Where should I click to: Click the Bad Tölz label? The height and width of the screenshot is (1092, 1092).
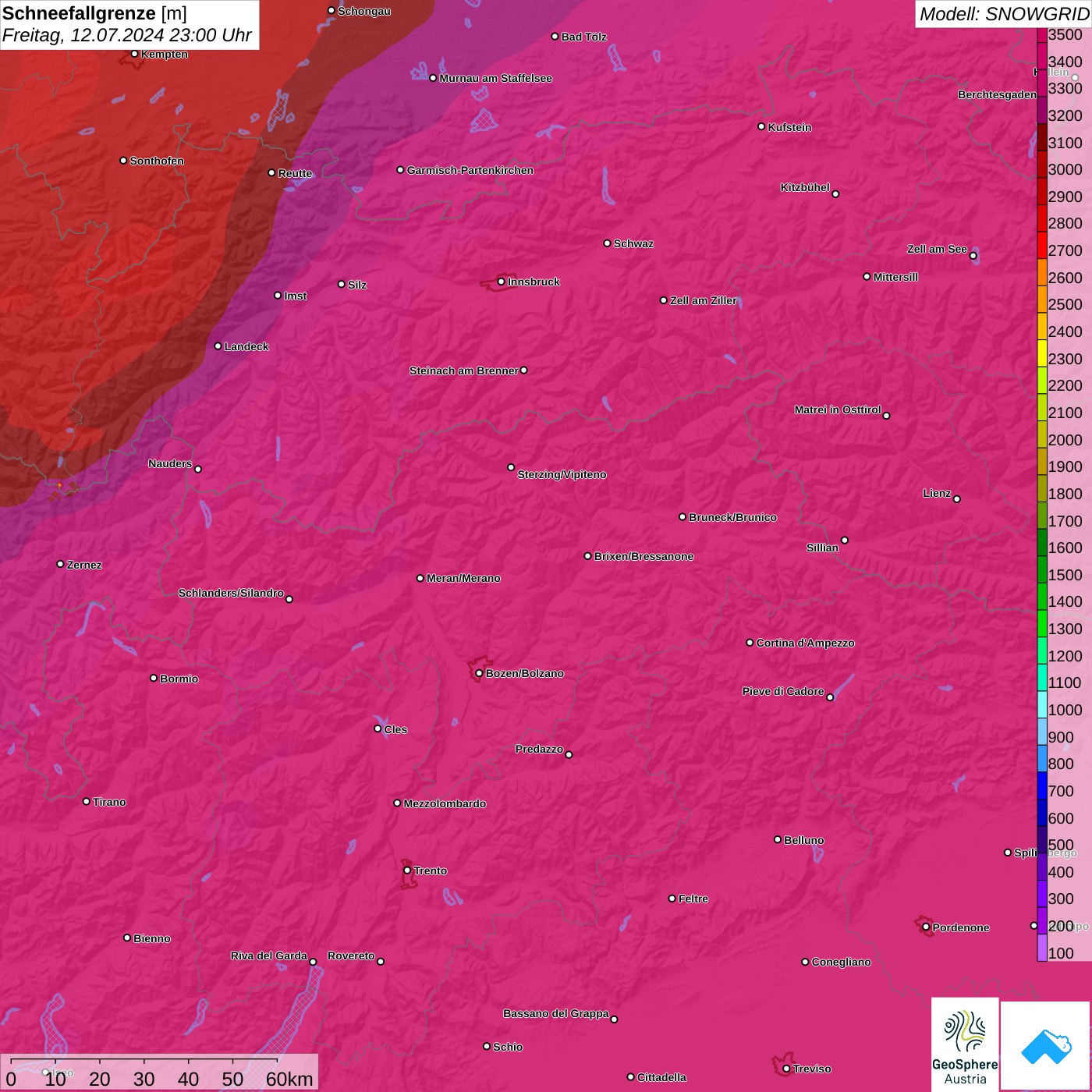584,37
